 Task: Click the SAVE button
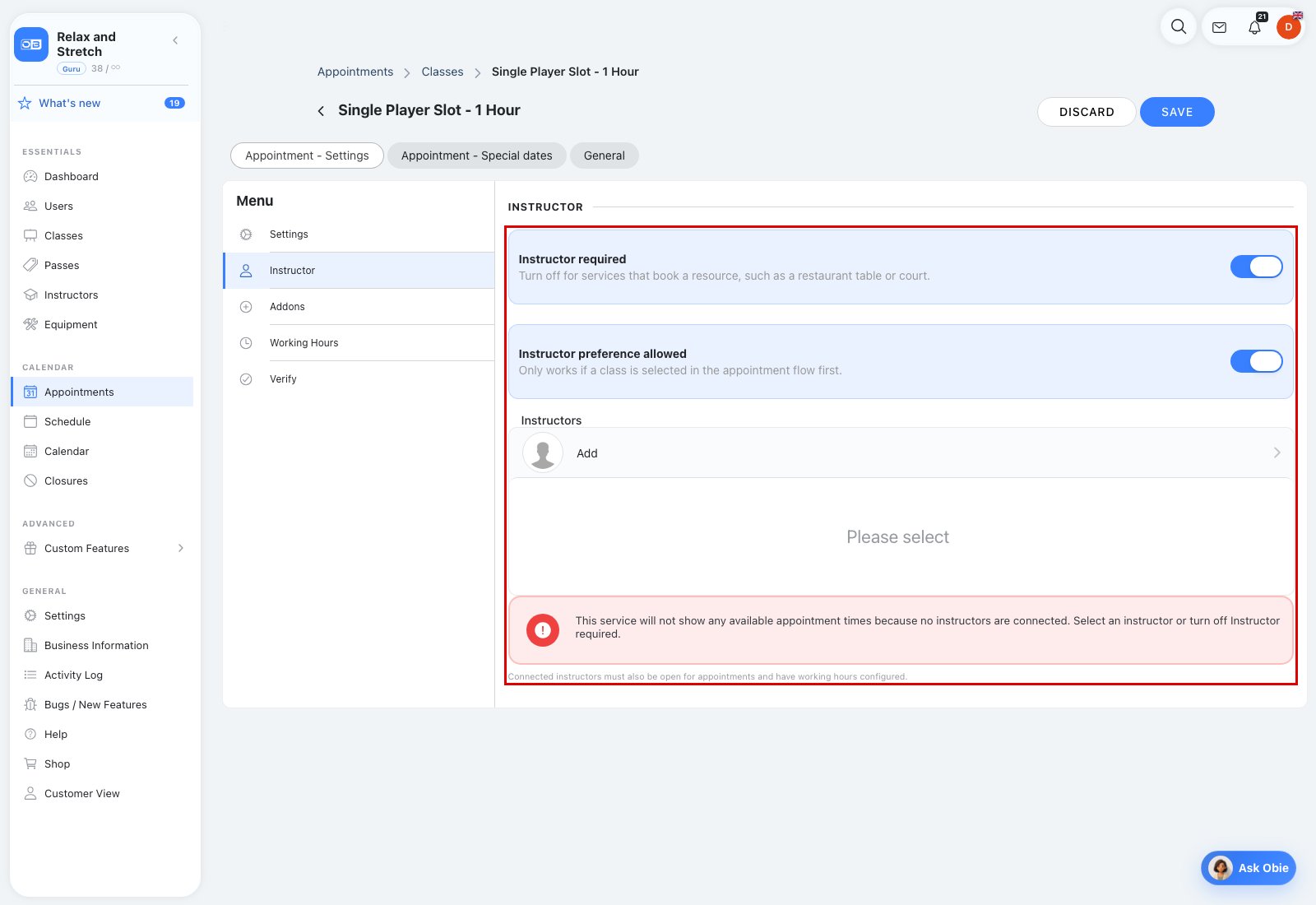(1177, 112)
